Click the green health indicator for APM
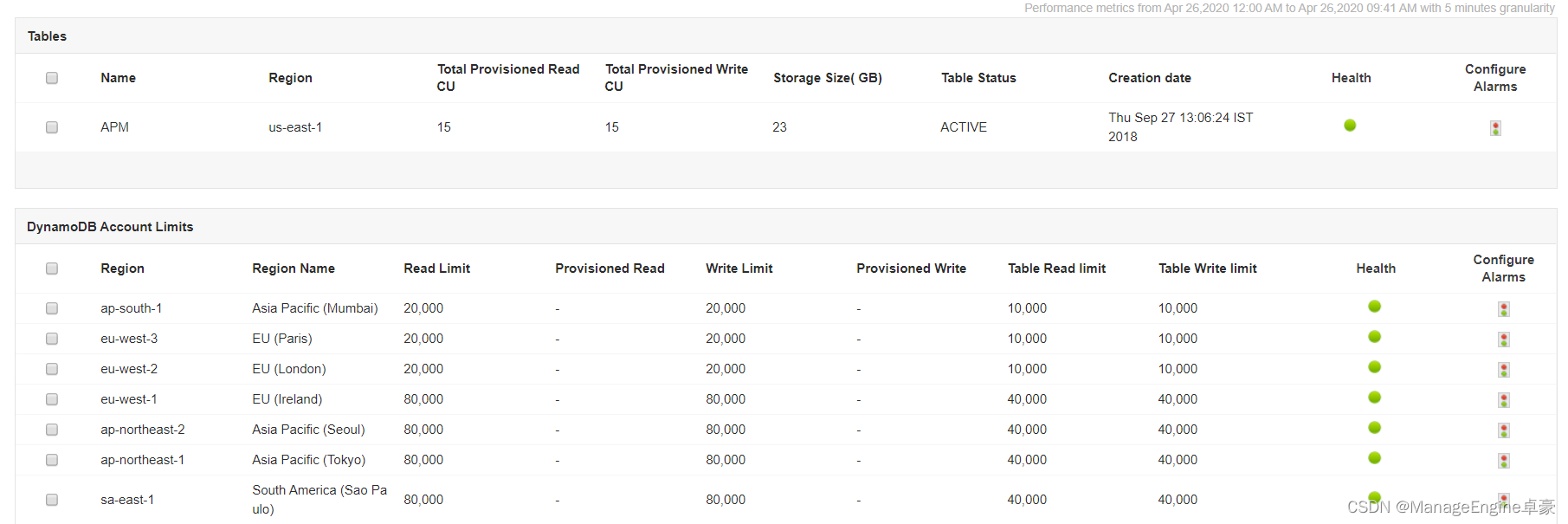 coord(1350,126)
